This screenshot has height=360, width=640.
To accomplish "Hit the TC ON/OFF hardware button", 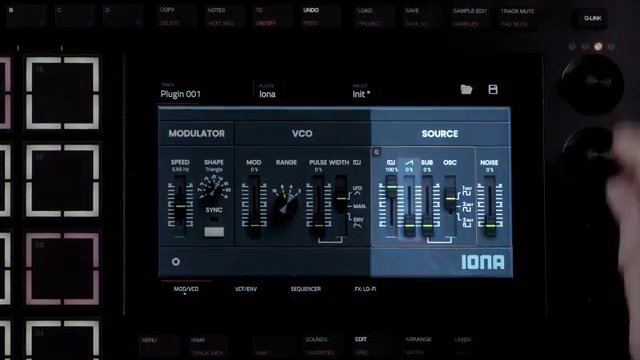I will (x=273, y=16).
